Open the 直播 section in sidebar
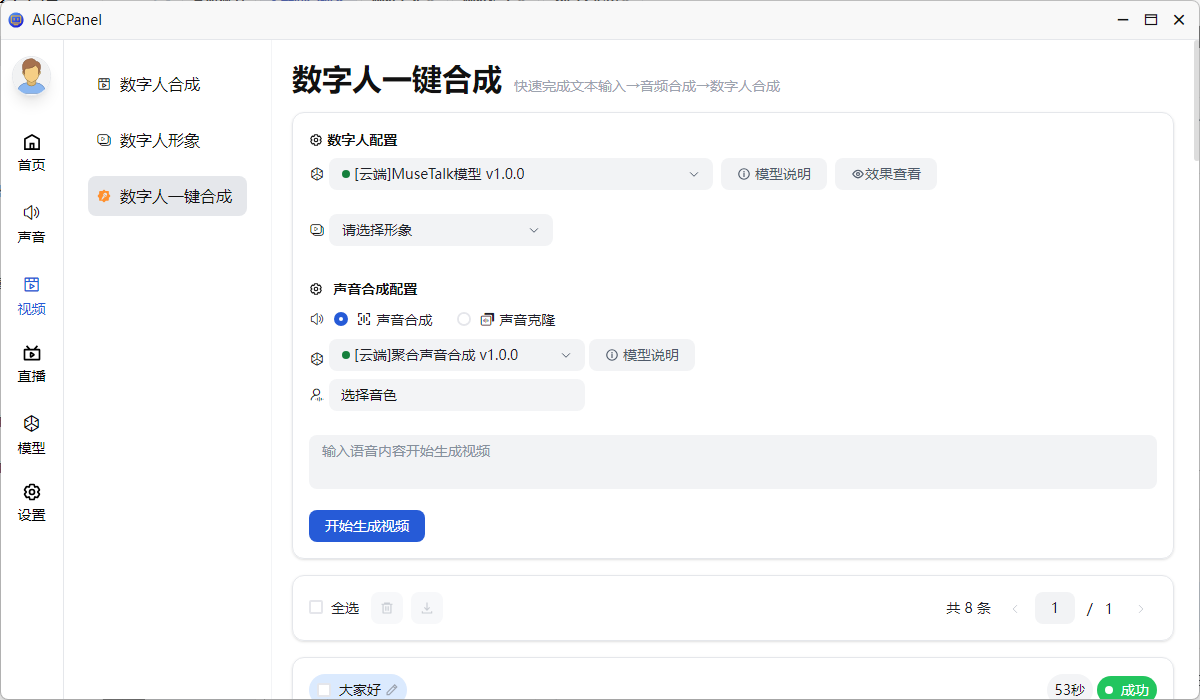1200x700 pixels. 31,364
